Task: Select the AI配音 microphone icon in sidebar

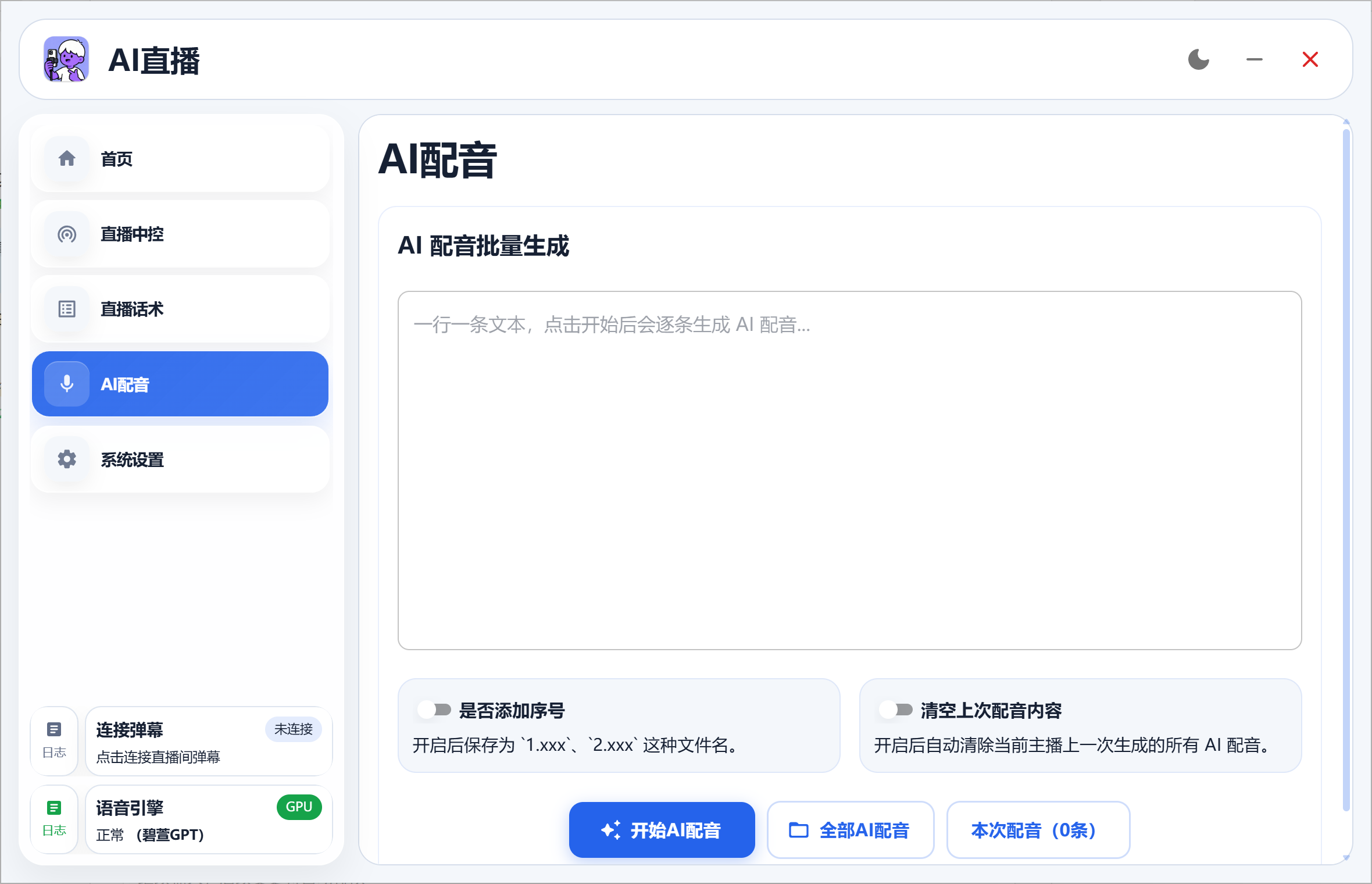Action: (66, 384)
